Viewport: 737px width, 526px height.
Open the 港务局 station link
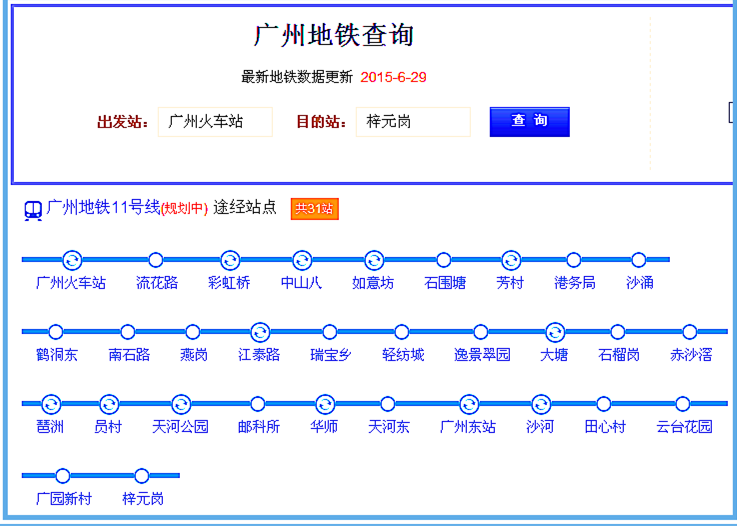click(575, 283)
